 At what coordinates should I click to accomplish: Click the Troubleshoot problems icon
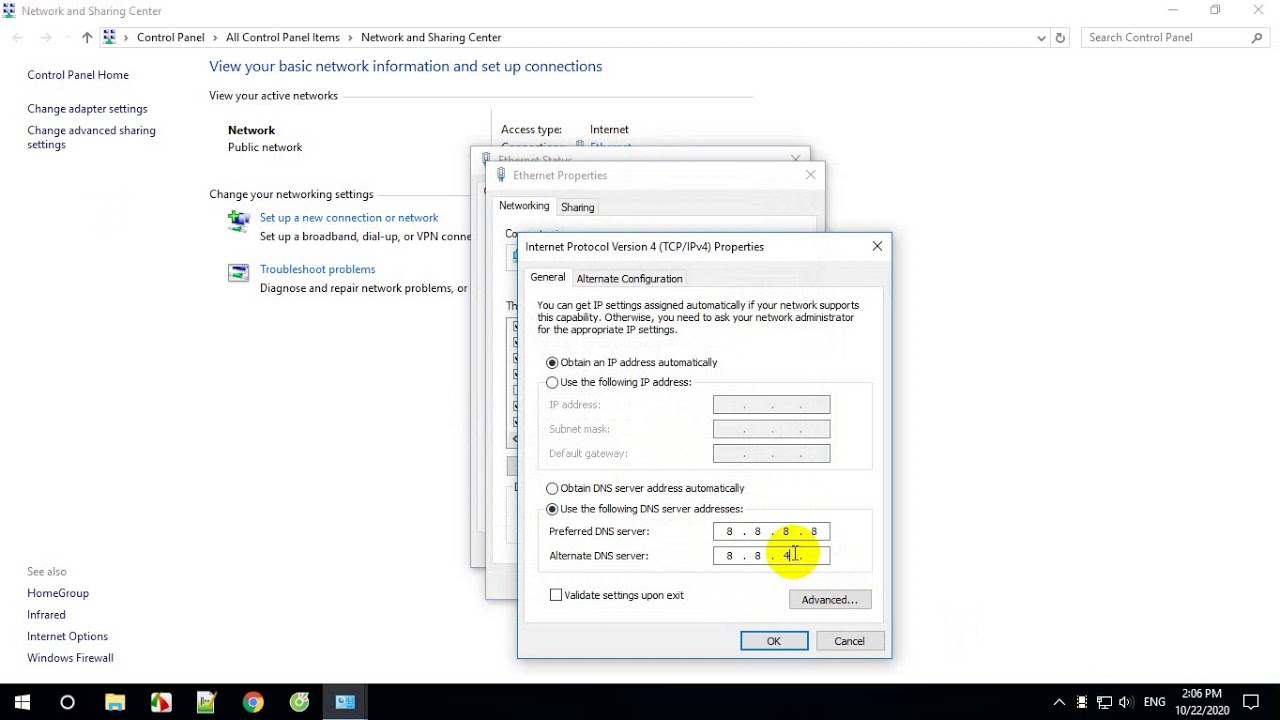(238, 273)
